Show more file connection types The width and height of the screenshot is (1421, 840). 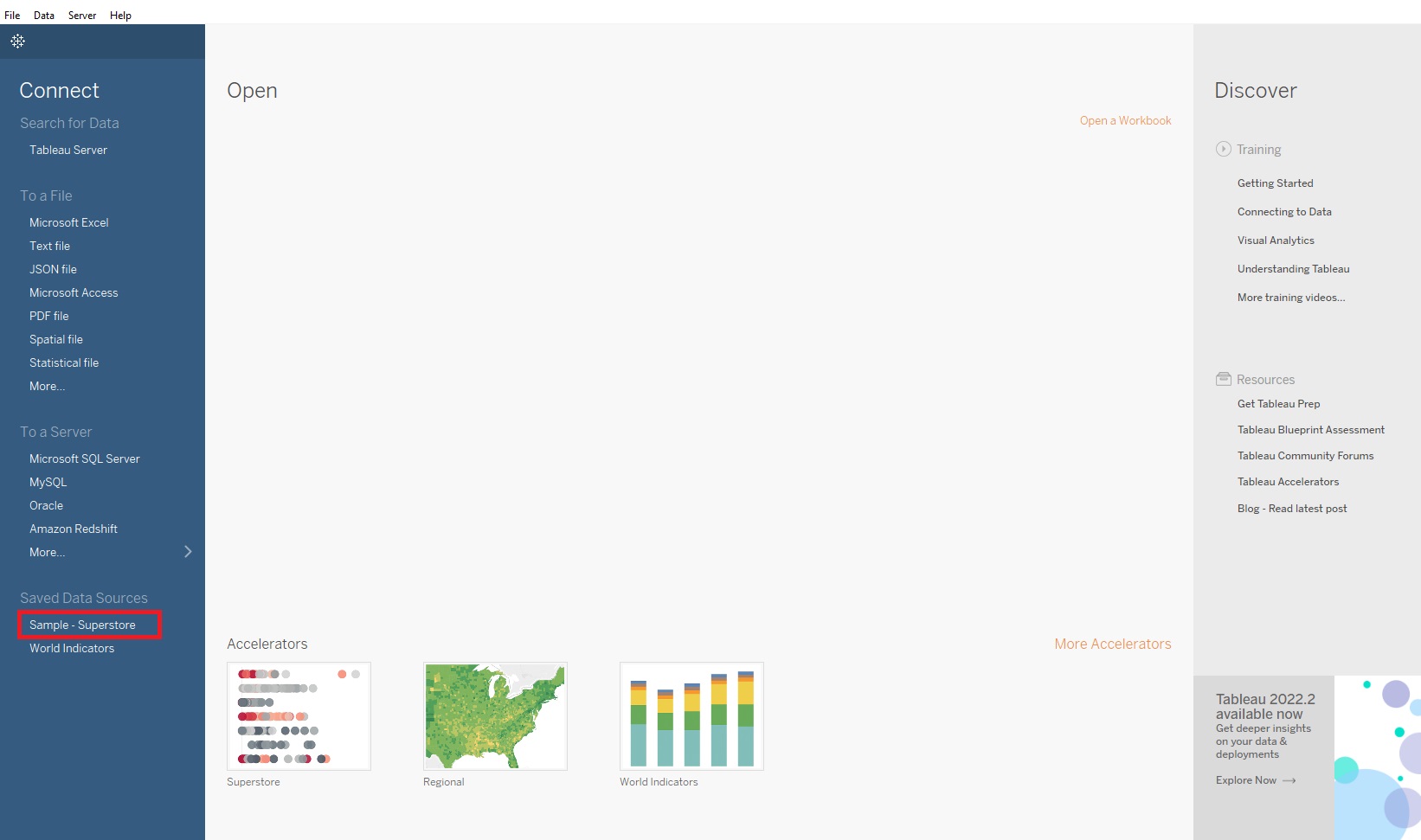coord(47,386)
